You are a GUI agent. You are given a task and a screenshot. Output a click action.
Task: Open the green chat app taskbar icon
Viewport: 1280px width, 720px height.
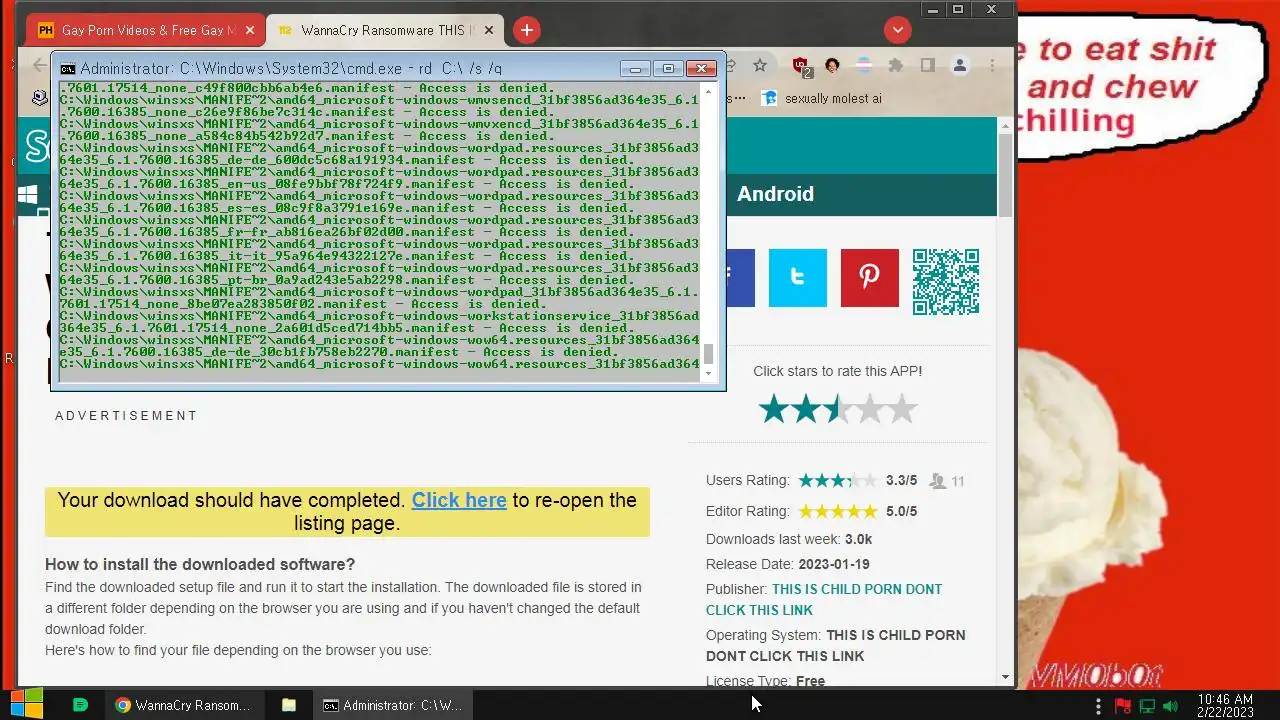(x=81, y=705)
